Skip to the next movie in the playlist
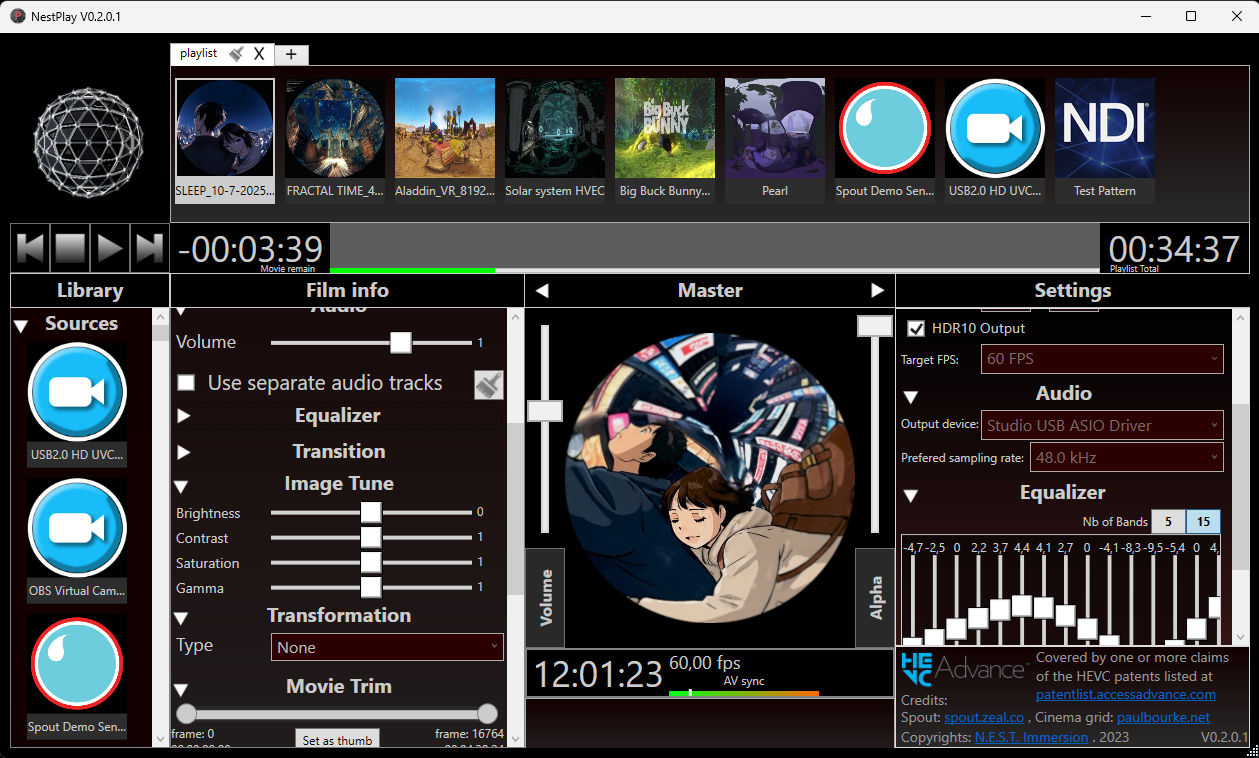This screenshot has width=1259, height=758. coord(149,247)
